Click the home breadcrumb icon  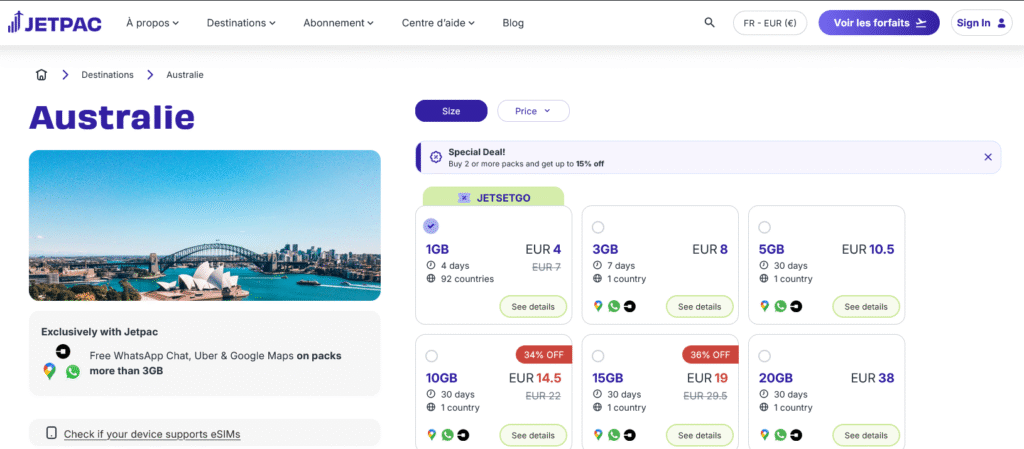41,75
